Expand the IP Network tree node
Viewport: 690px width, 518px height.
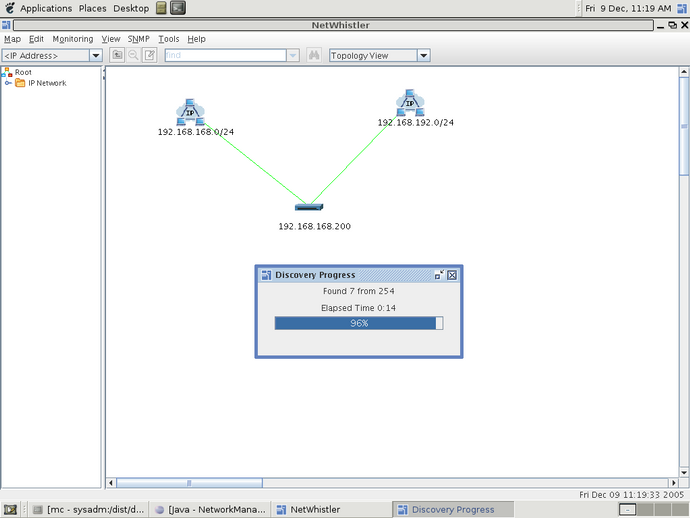(8, 83)
